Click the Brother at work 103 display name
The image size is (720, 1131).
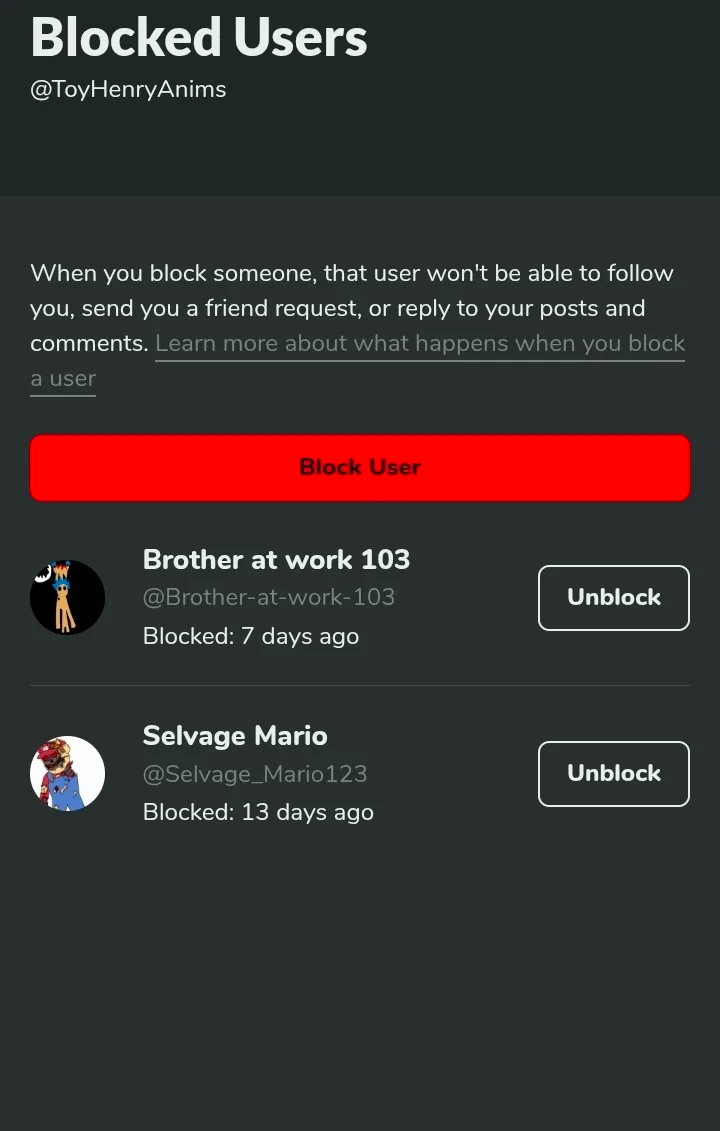pyautogui.click(x=276, y=559)
